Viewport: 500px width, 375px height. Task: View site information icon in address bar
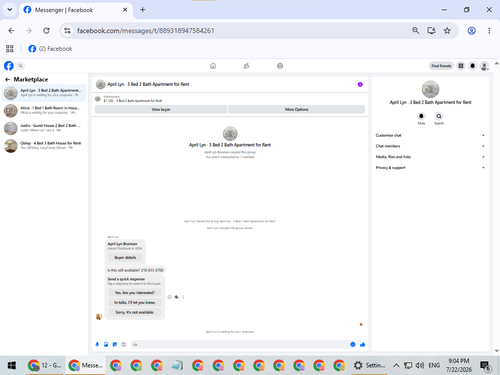pos(67,31)
